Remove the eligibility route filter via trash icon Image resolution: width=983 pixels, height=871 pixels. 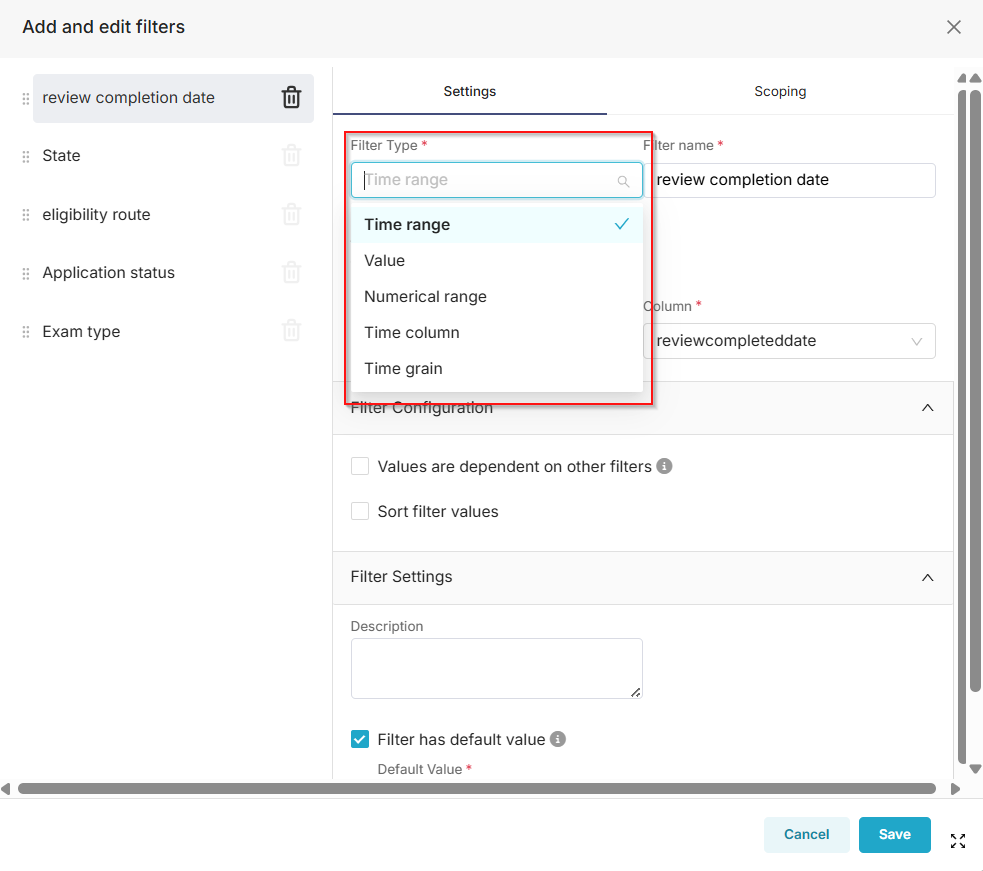[291, 214]
